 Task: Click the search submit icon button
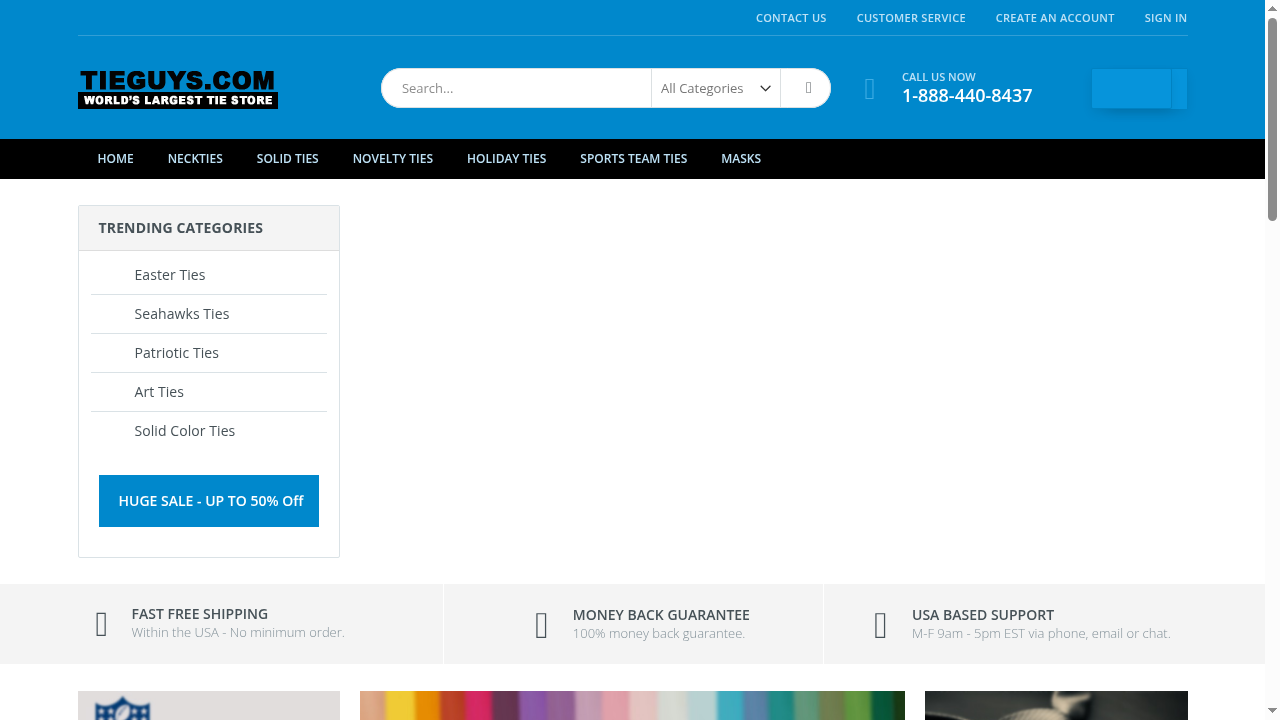click(x=807, y=88)
